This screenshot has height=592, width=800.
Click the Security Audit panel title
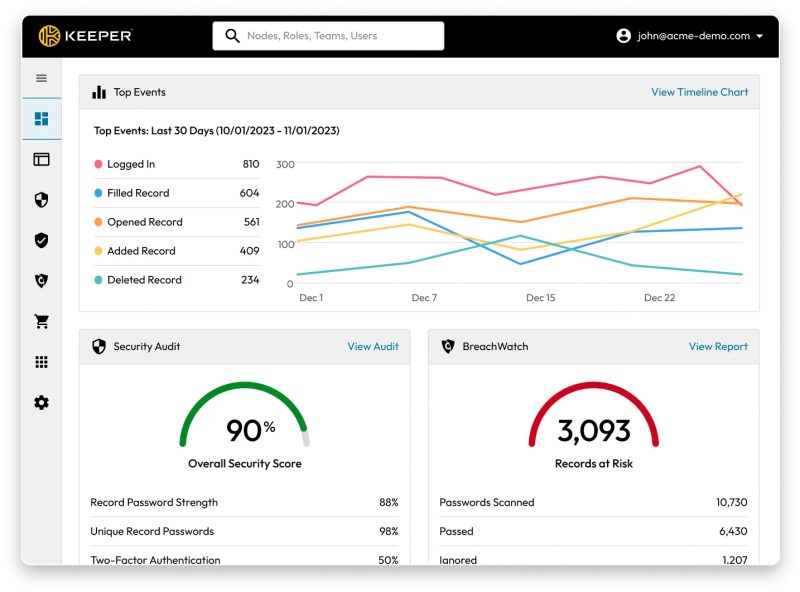coord(146,347)
